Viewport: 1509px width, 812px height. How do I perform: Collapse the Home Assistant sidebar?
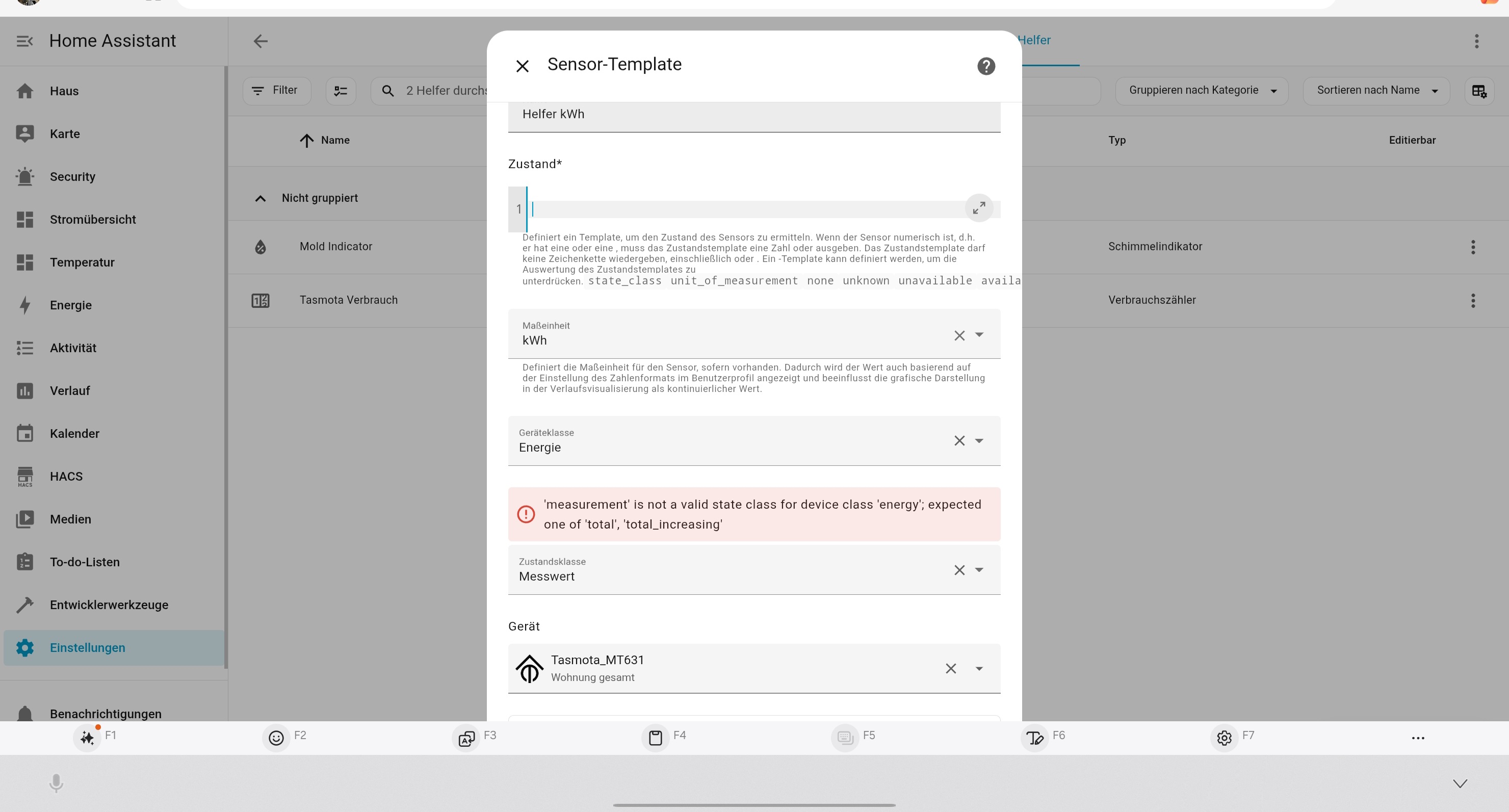[x=24, y=41]
